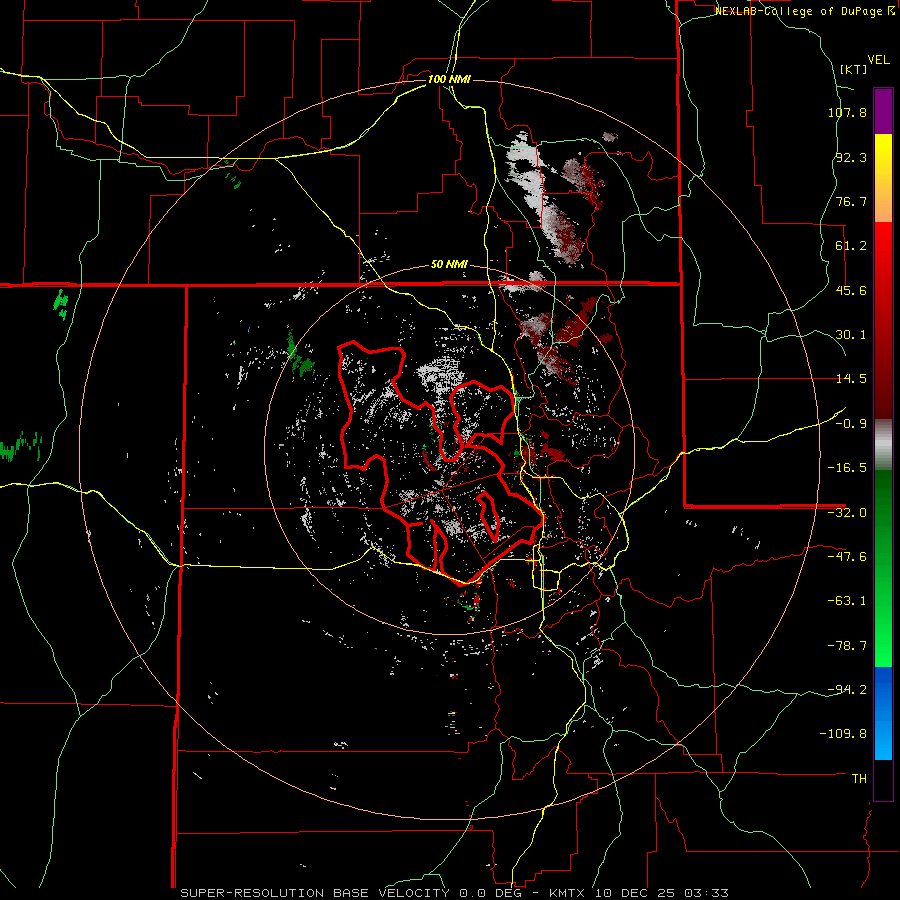The image size is (900, 900).
Task: Click the -47.6 velocity scale value
Action: pos(847,557)
